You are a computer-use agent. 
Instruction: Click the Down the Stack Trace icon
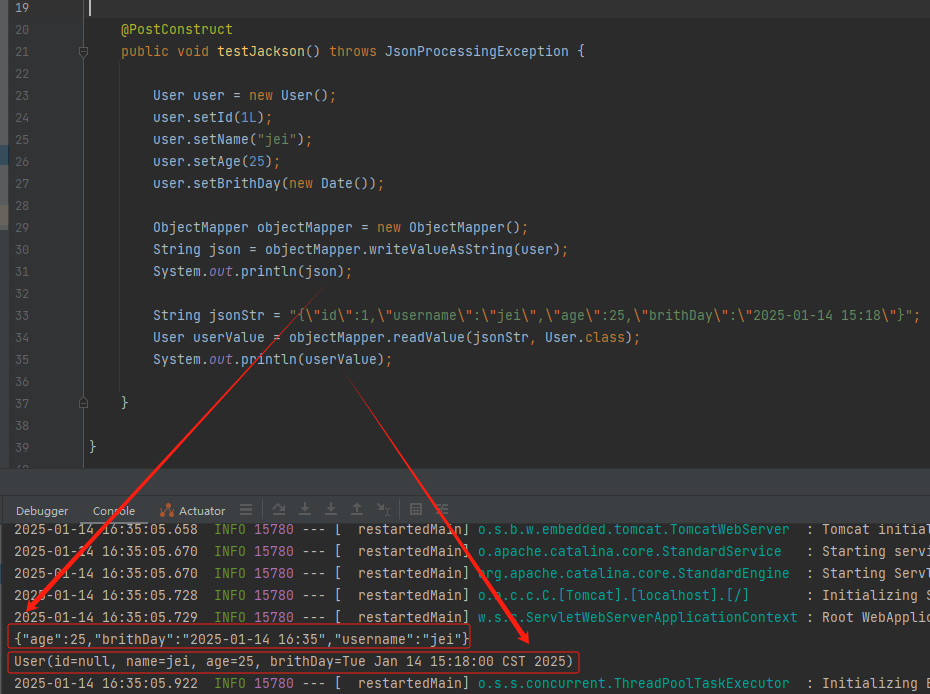coord(303,509)
